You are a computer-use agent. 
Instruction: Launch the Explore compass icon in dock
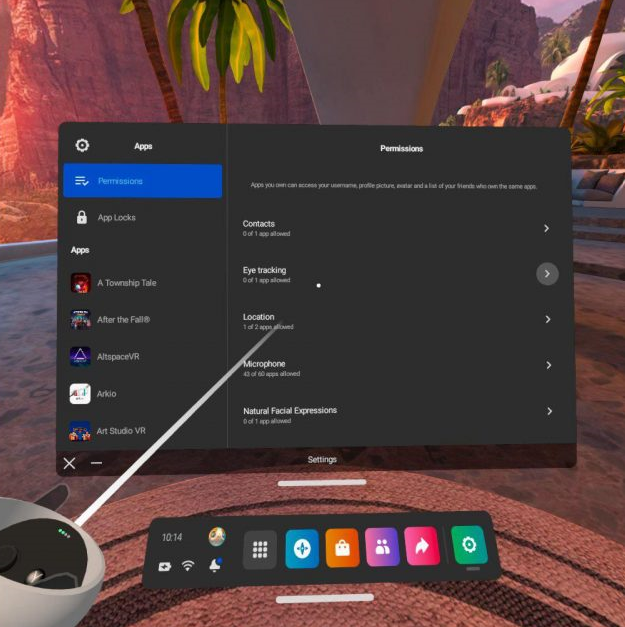[302, 549]
